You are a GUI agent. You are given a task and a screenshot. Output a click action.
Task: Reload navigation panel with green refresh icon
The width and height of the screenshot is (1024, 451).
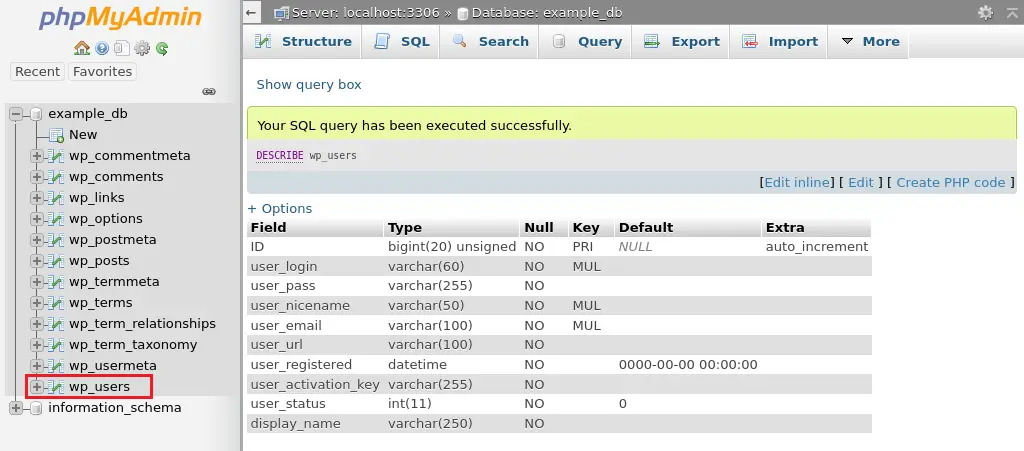coord(161,48)
